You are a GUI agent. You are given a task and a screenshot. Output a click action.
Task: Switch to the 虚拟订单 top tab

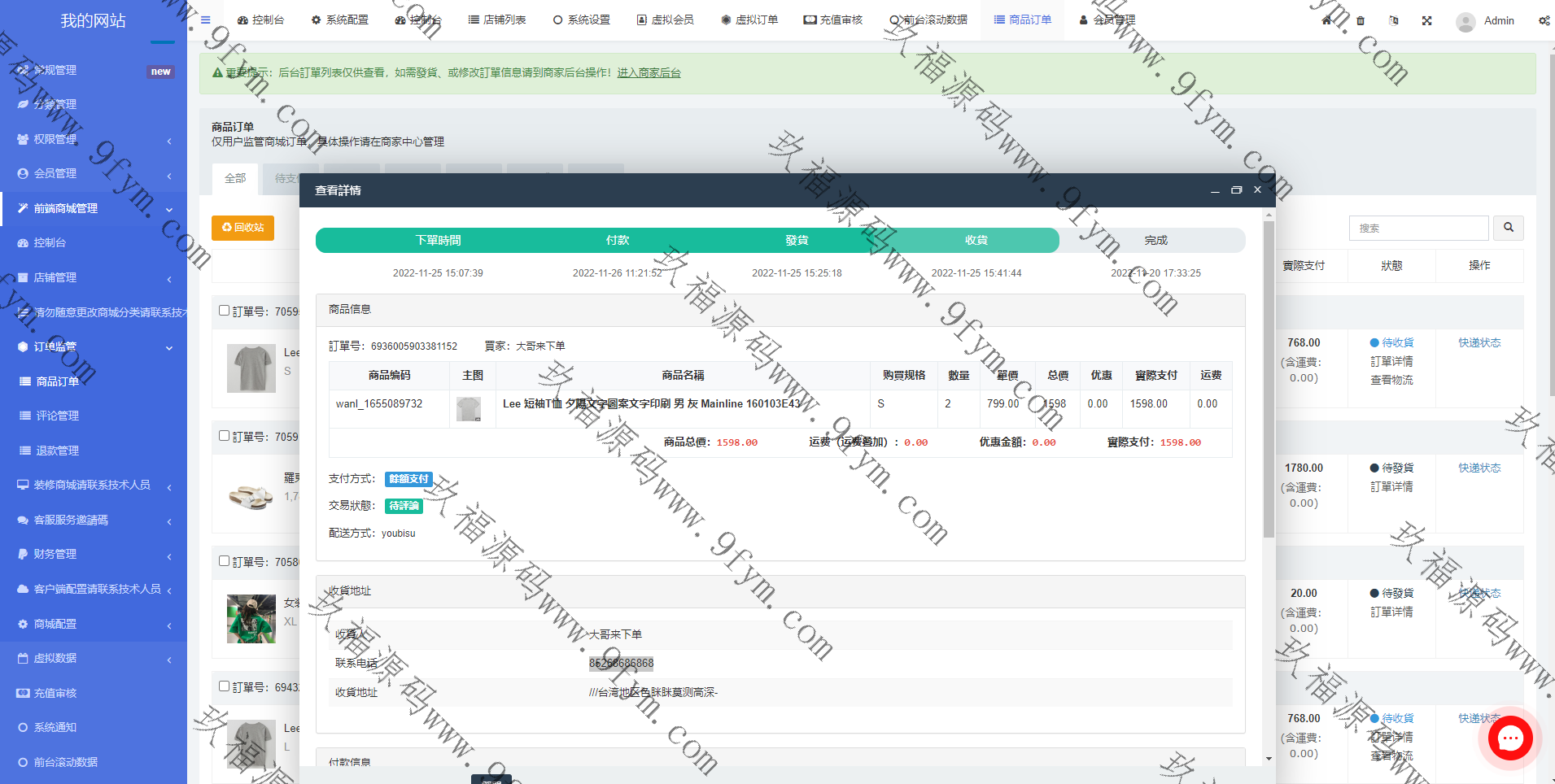point(749,20)
